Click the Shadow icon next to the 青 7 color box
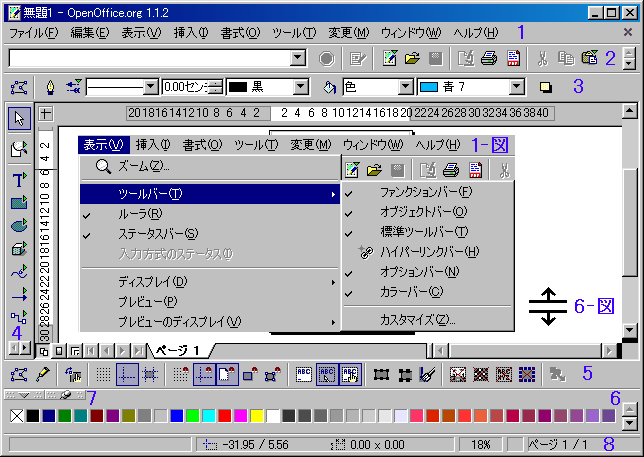Image resolution: width=644 pixels, height=457 pixels. (x=546, y=87)
